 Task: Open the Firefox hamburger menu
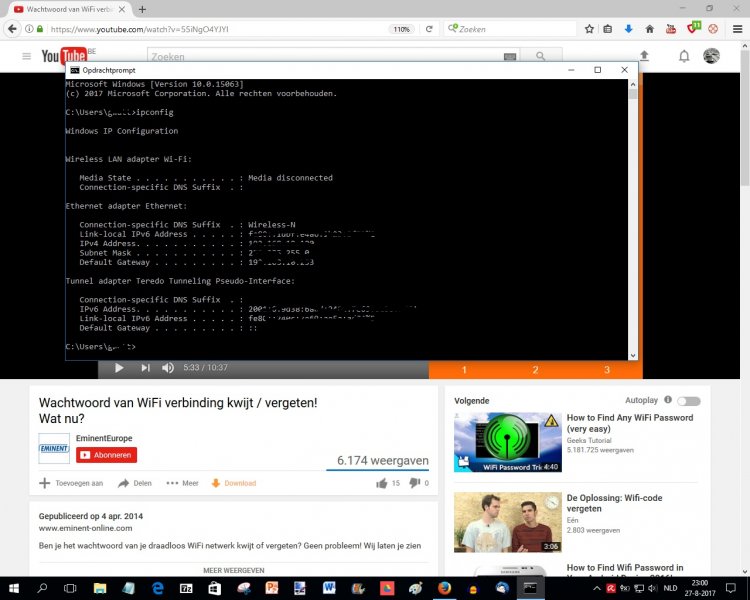738,29
